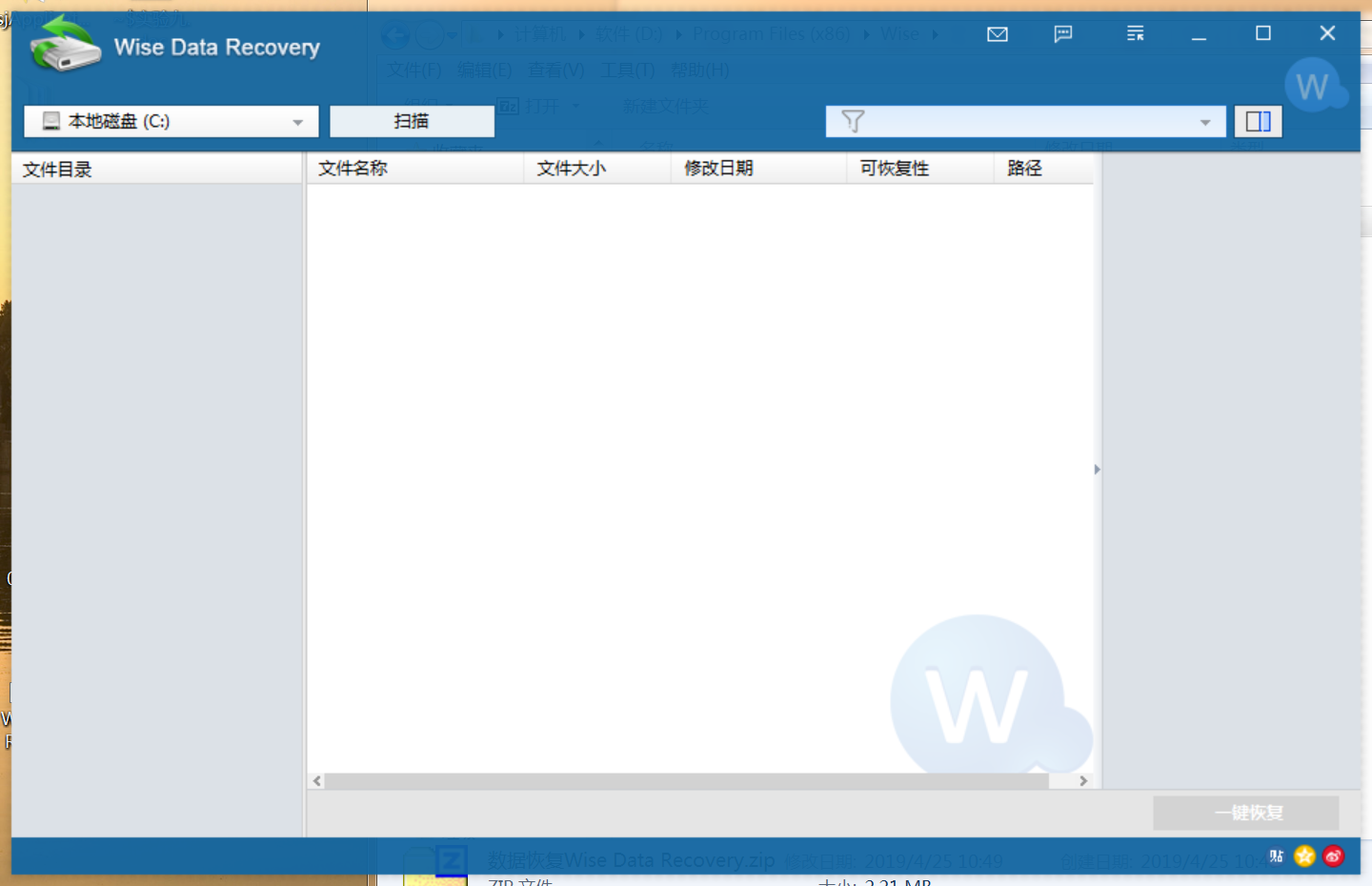Sort by the 文件名称 column header
Viewport: 1372px width, 886px height.
[415, 169]
